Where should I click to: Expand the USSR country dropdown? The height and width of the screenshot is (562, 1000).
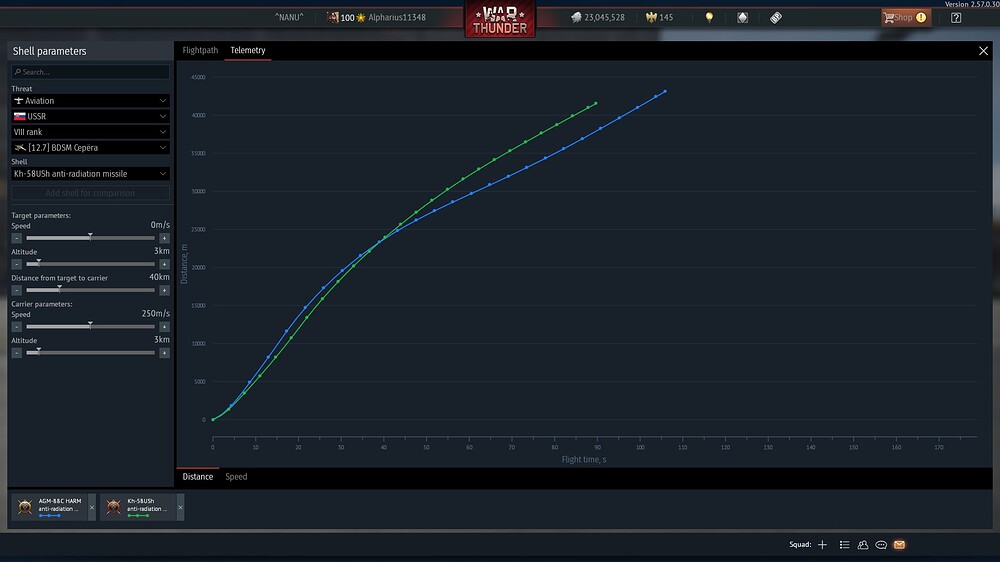90,116
